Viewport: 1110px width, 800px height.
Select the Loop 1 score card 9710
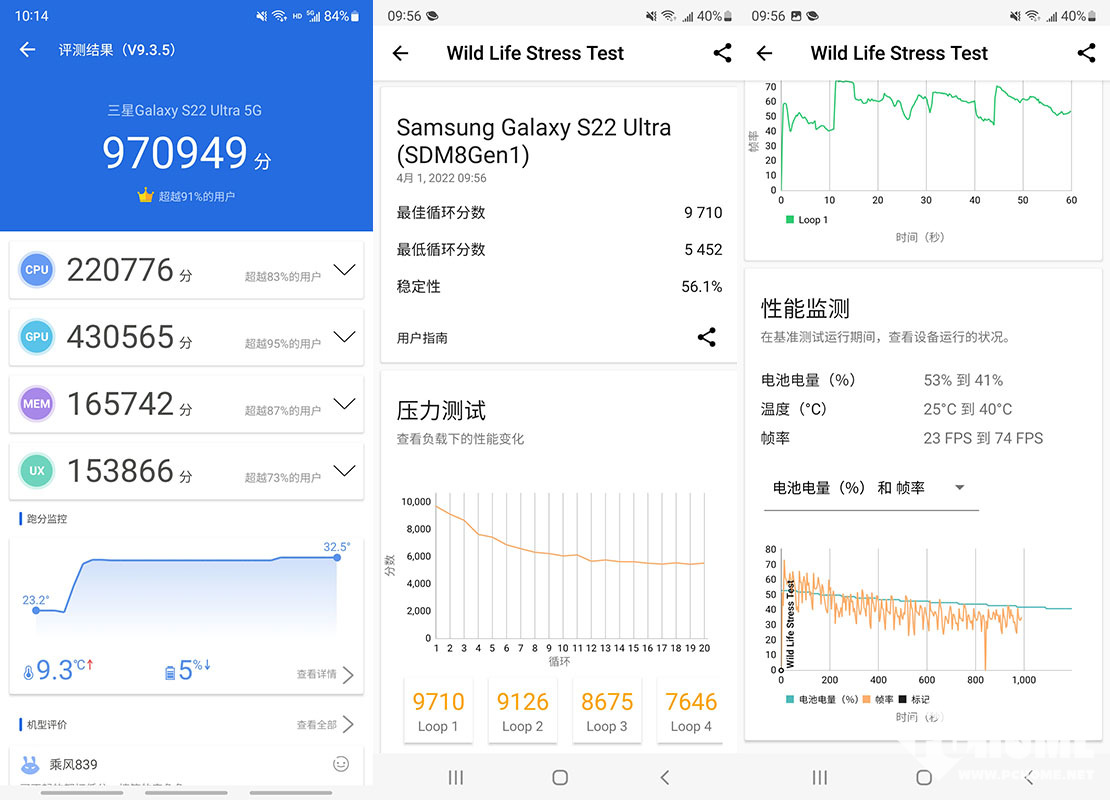(x=438, y=711)
